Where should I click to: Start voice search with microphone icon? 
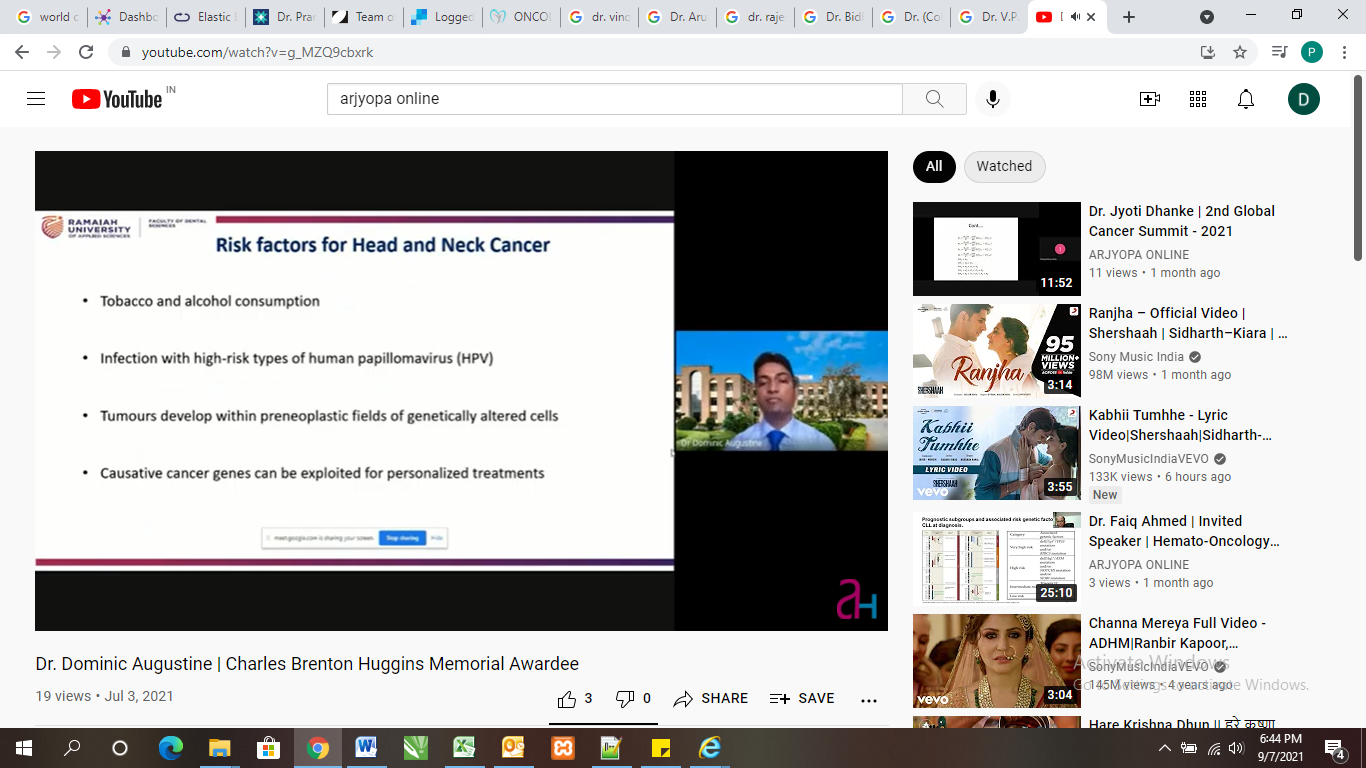pos(992,99)
